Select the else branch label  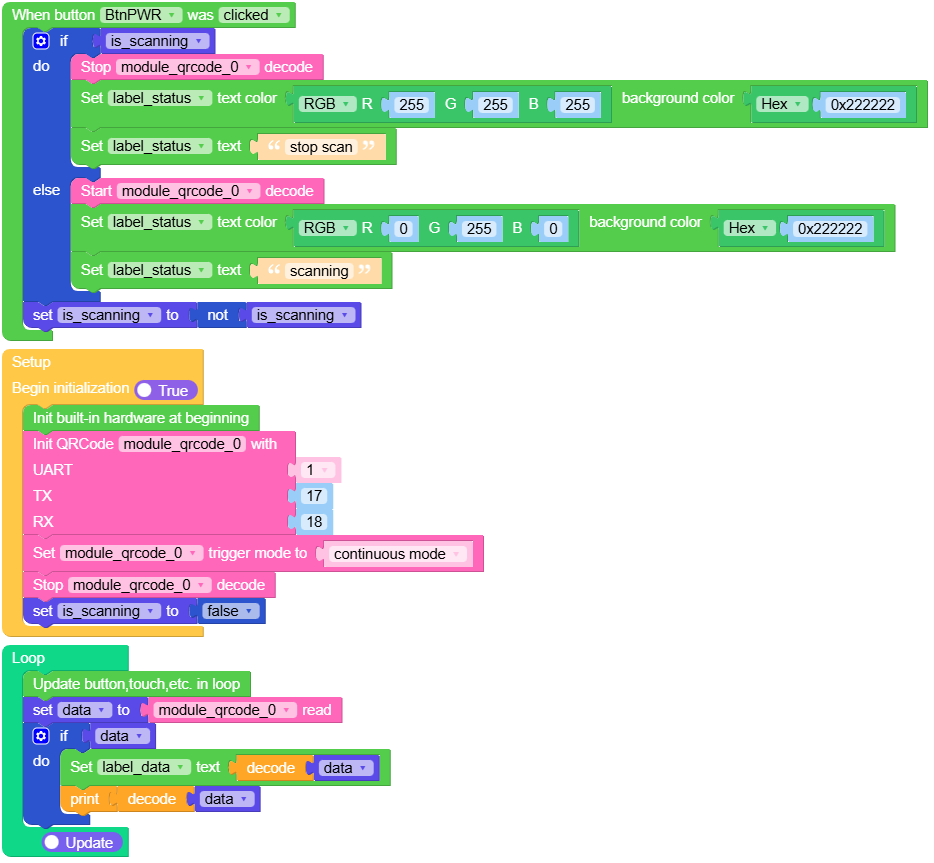click(46, 190)
